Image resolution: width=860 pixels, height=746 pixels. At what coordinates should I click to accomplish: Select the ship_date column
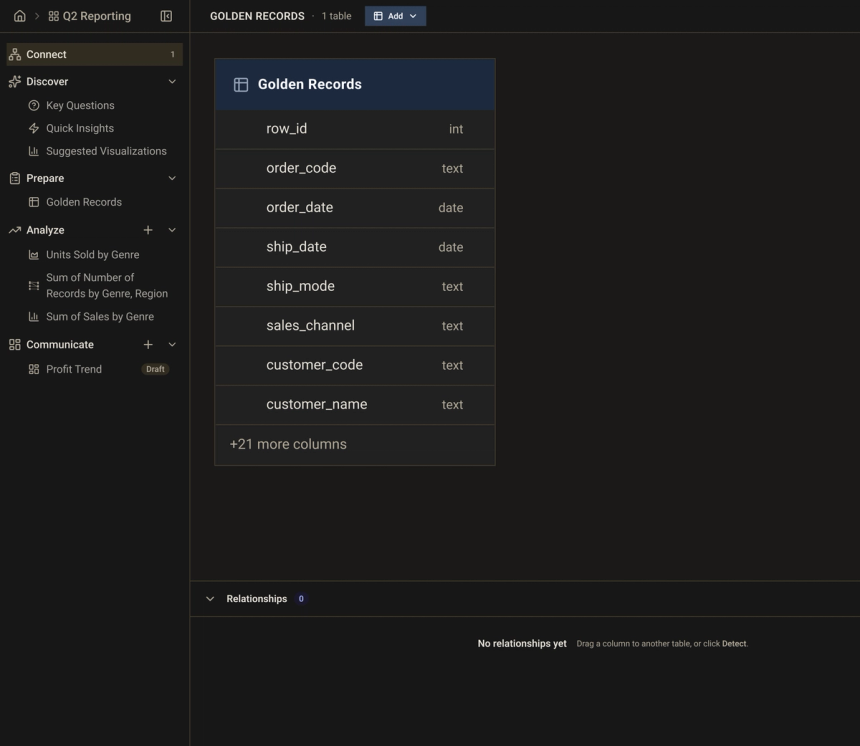[x=355, y=247]
